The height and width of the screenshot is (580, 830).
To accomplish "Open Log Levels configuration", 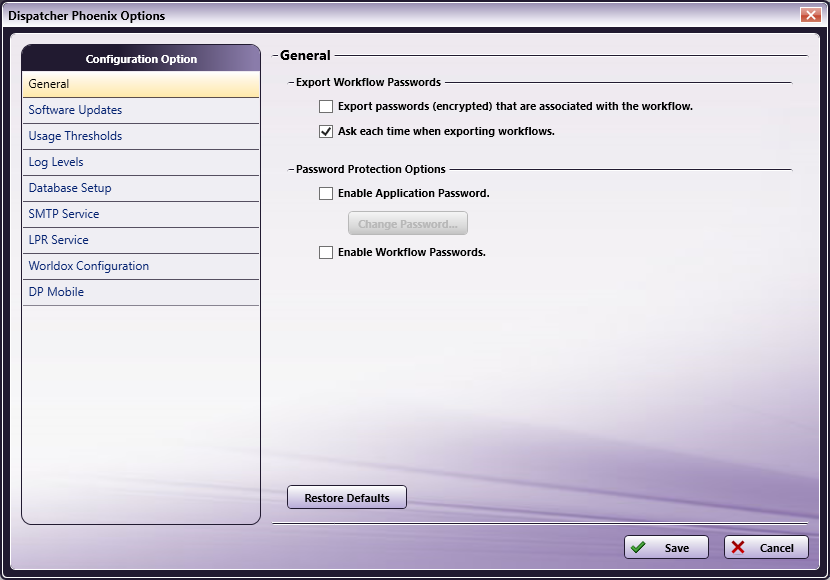I will pos(140,162).
